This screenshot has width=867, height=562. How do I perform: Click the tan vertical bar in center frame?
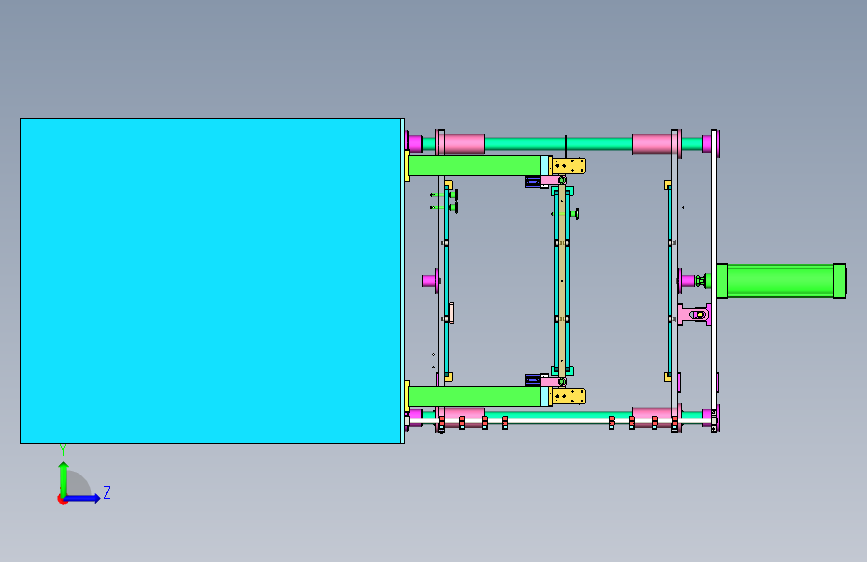pyautogui.click(x=562, y=280)
